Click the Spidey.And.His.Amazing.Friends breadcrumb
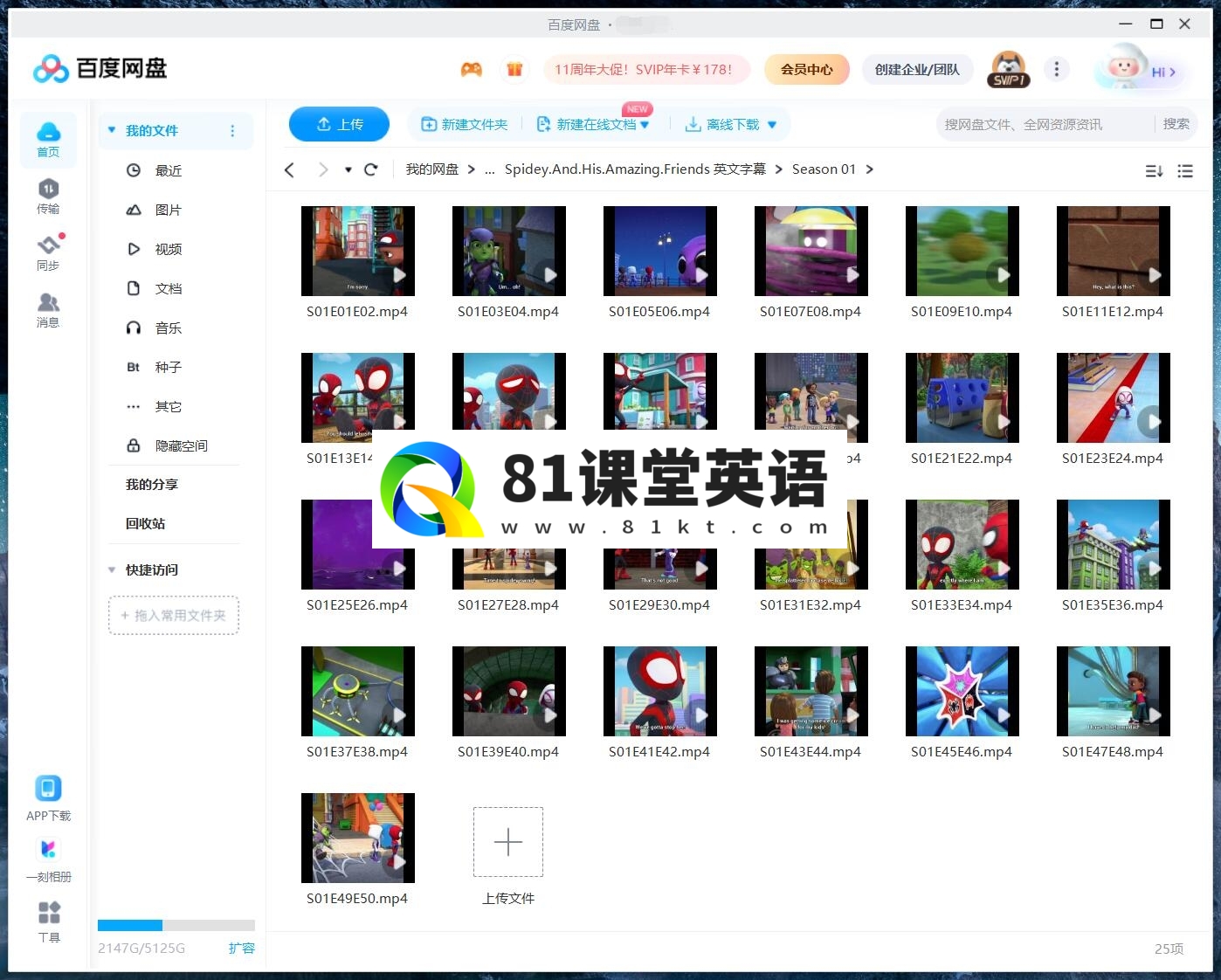This screenshot has width=1221, height=980. pos(635,169)
